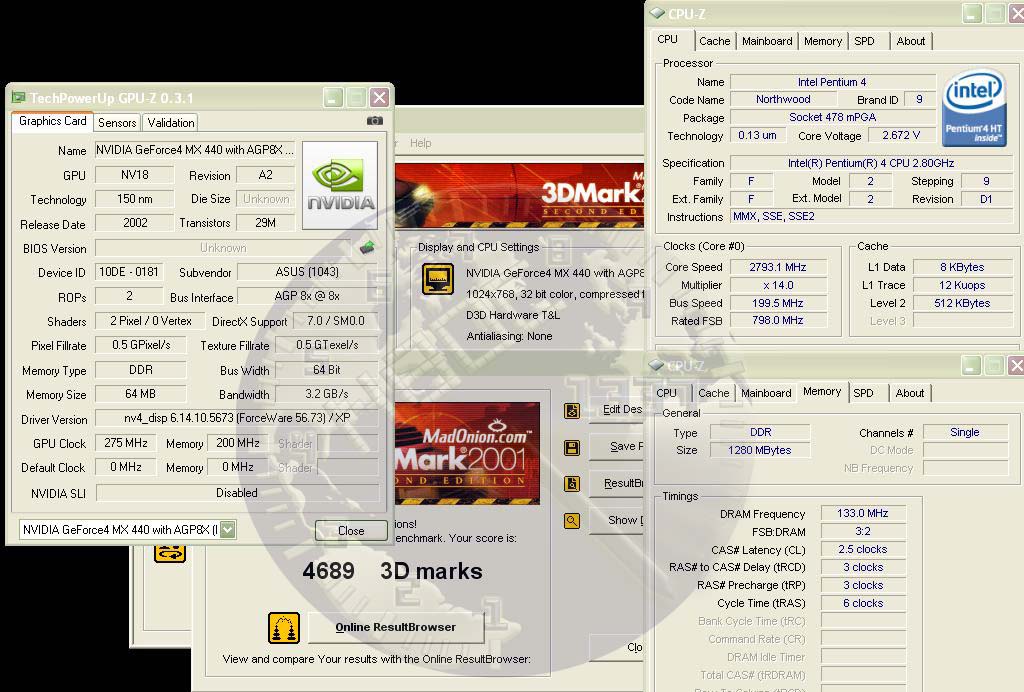Click the Device ID field 10DE - 0181

point(129,272)
